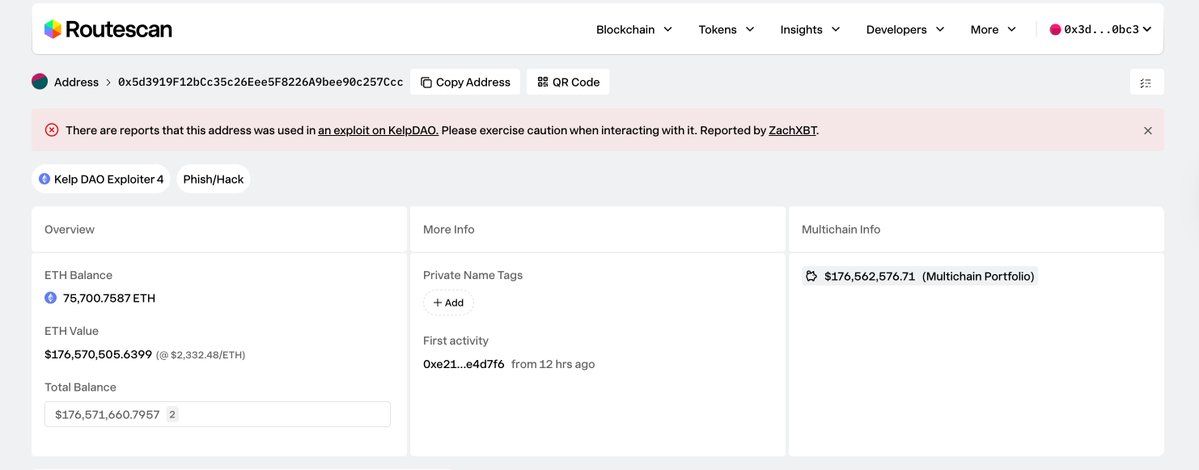Dismiss the exploit warning banner

tap(1147, 130)
